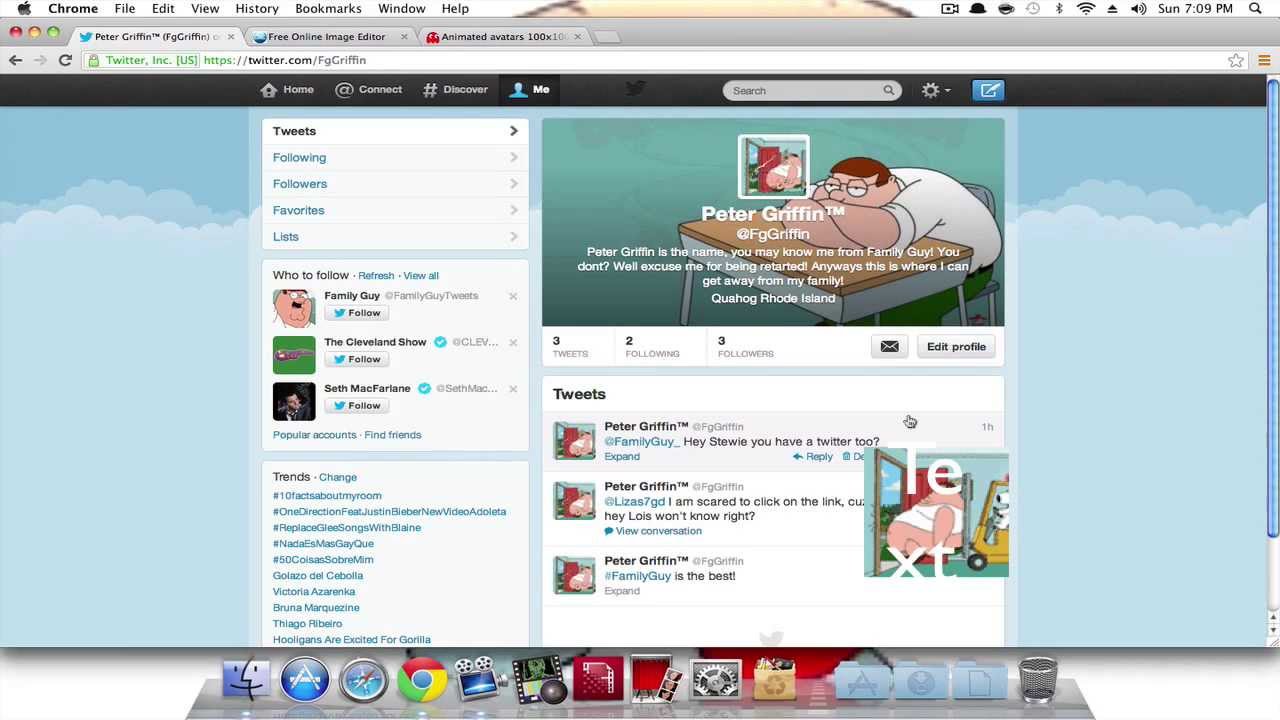Open the #ReplaceGleeSongsWithBlaine trend
1280x720 pixels.
point(347,528)
